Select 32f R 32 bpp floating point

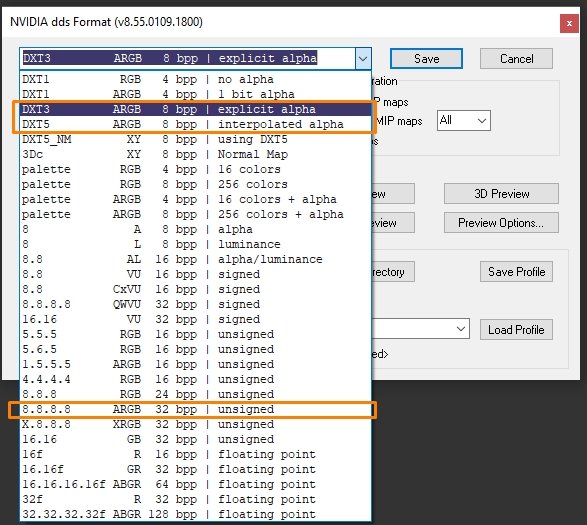click(x=195, y=499)
